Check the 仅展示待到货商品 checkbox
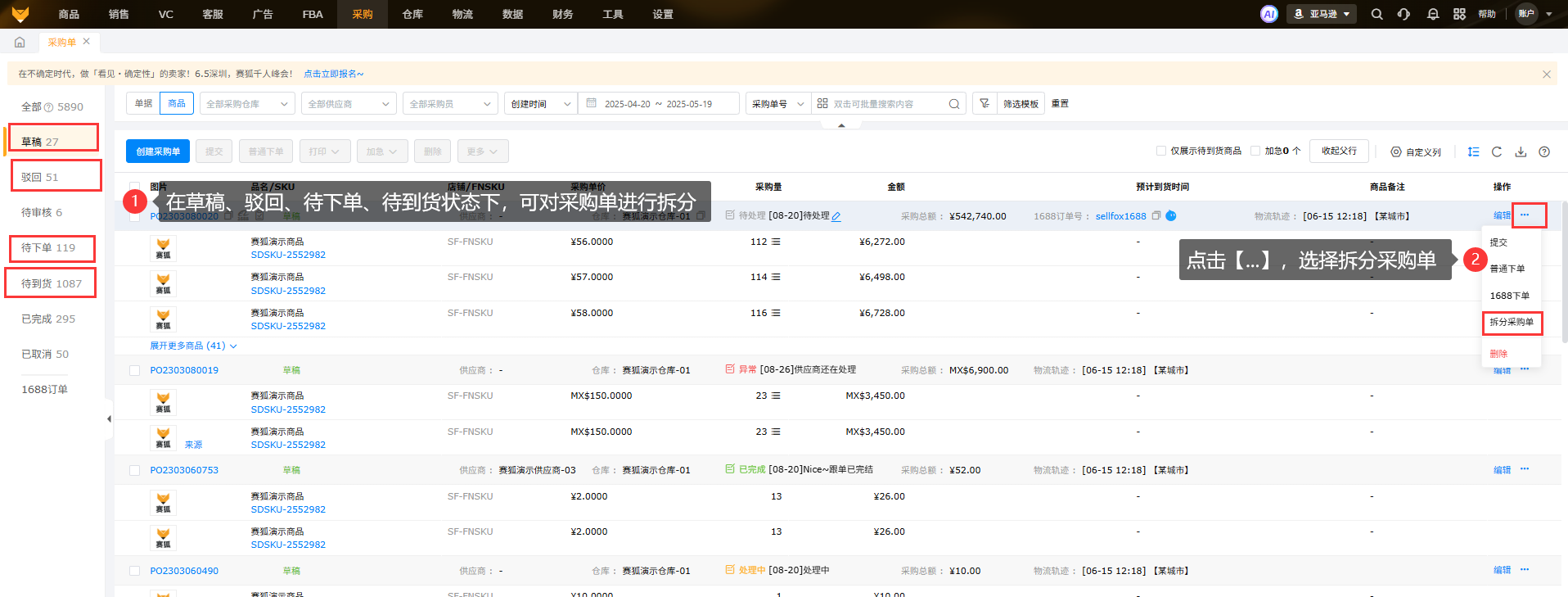 pyautogui.click(x=1160, y=151)
